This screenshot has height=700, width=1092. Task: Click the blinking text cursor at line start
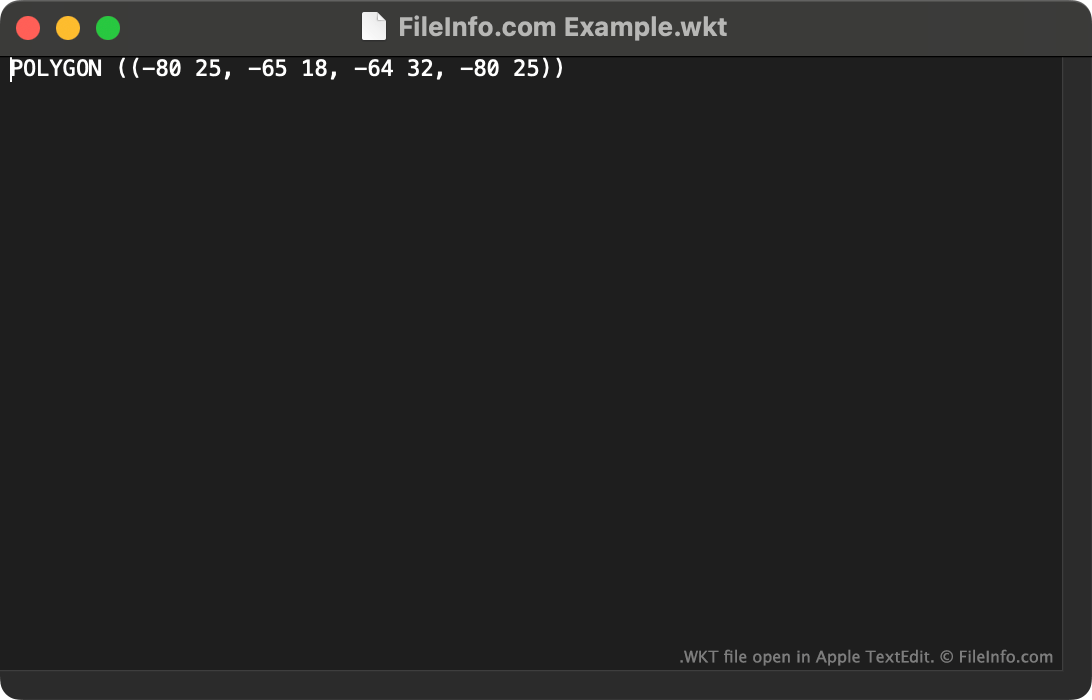[10, 68]
